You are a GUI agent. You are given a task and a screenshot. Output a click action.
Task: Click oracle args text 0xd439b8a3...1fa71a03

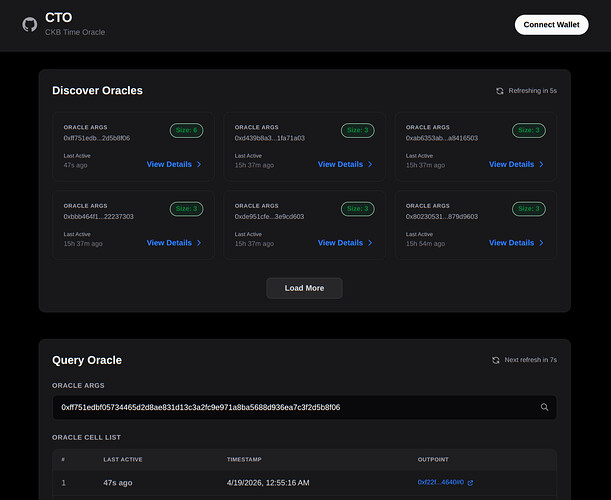(270, 138)
